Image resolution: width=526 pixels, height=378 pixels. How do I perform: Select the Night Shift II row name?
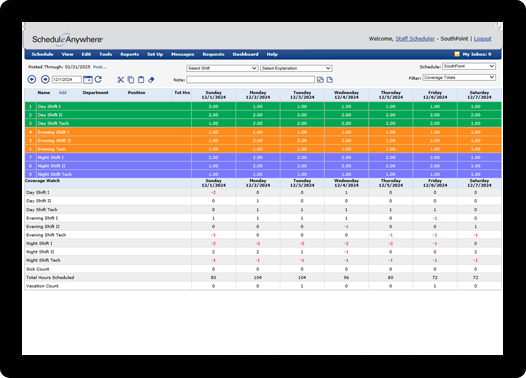[52, 166]
